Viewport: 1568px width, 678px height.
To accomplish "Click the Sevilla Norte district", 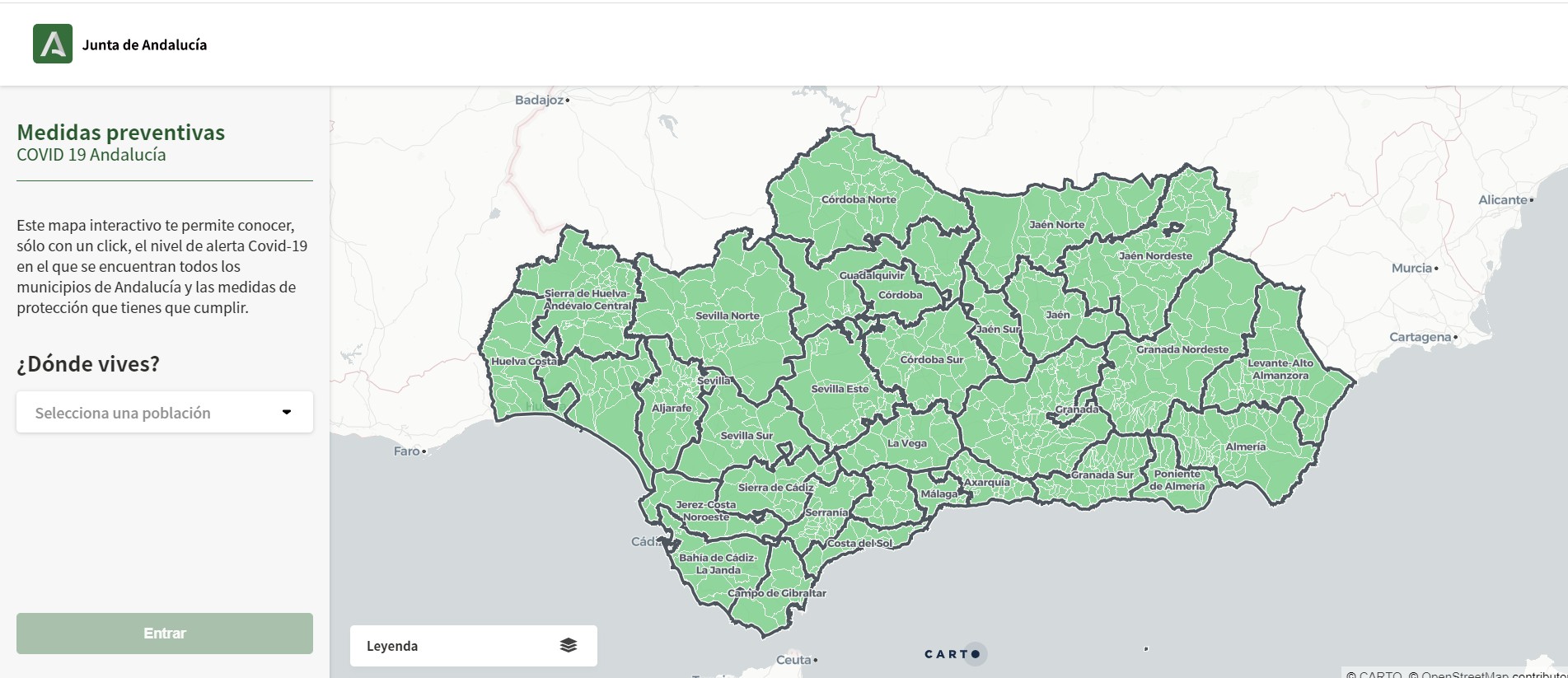I will coord(727,316).
